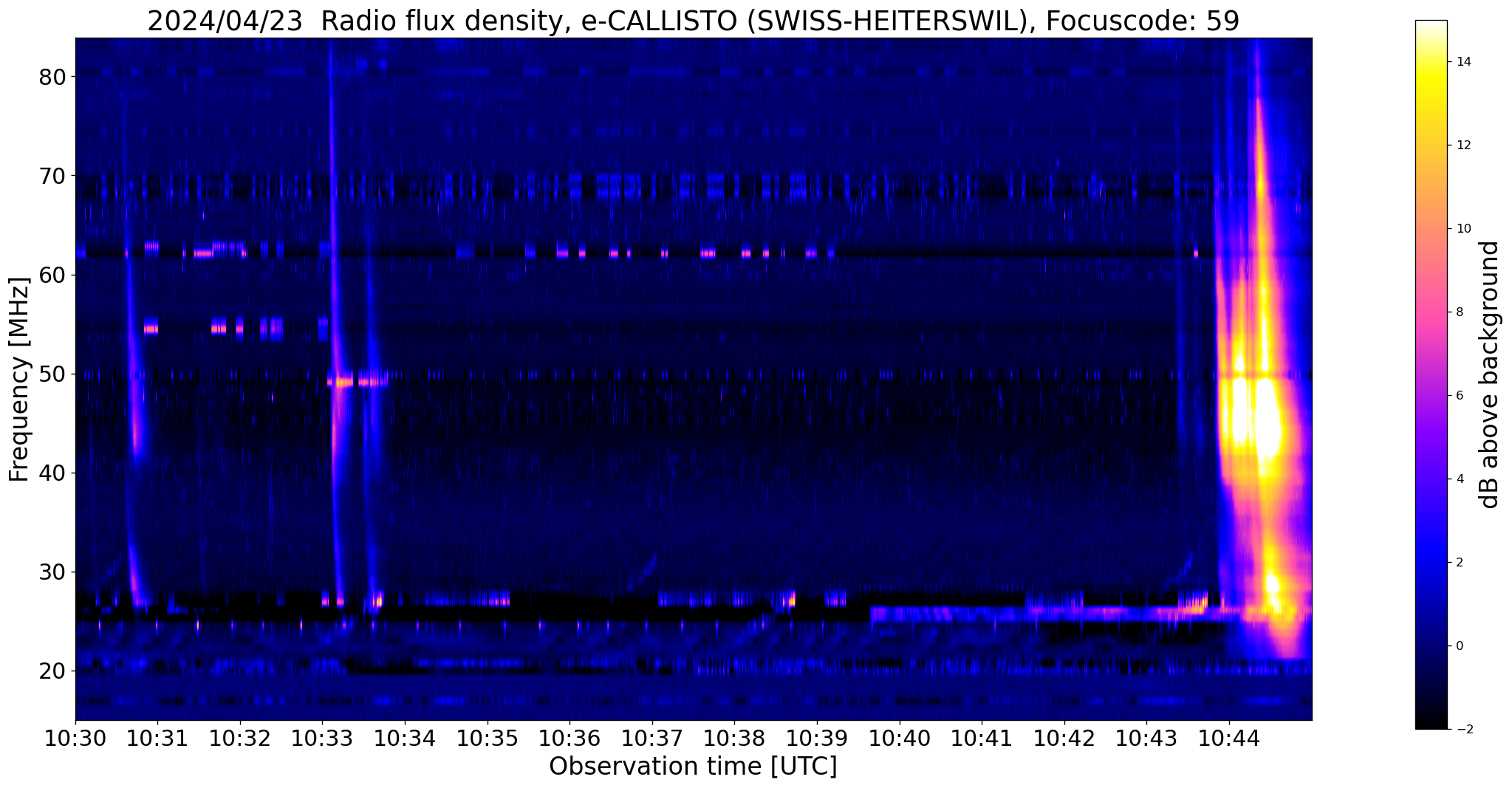This screenshot has width=1512, height=788.
Task: Click the 'dB above background' colorbar label
Action: tap(1490, 374)
